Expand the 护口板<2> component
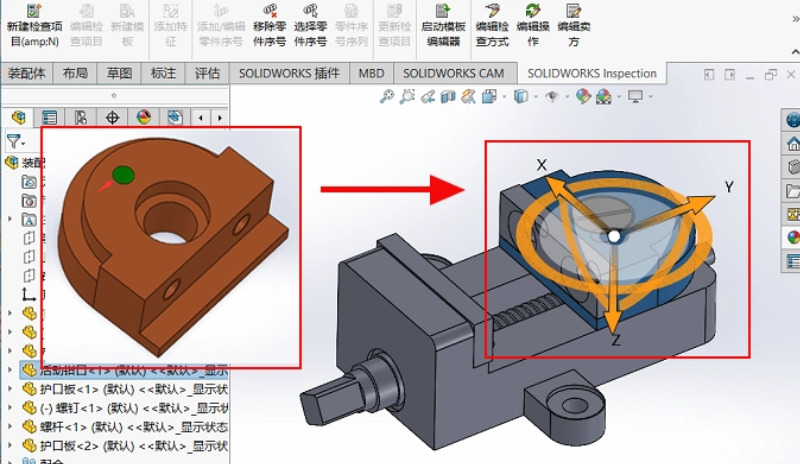 click(x=10, y=445)
